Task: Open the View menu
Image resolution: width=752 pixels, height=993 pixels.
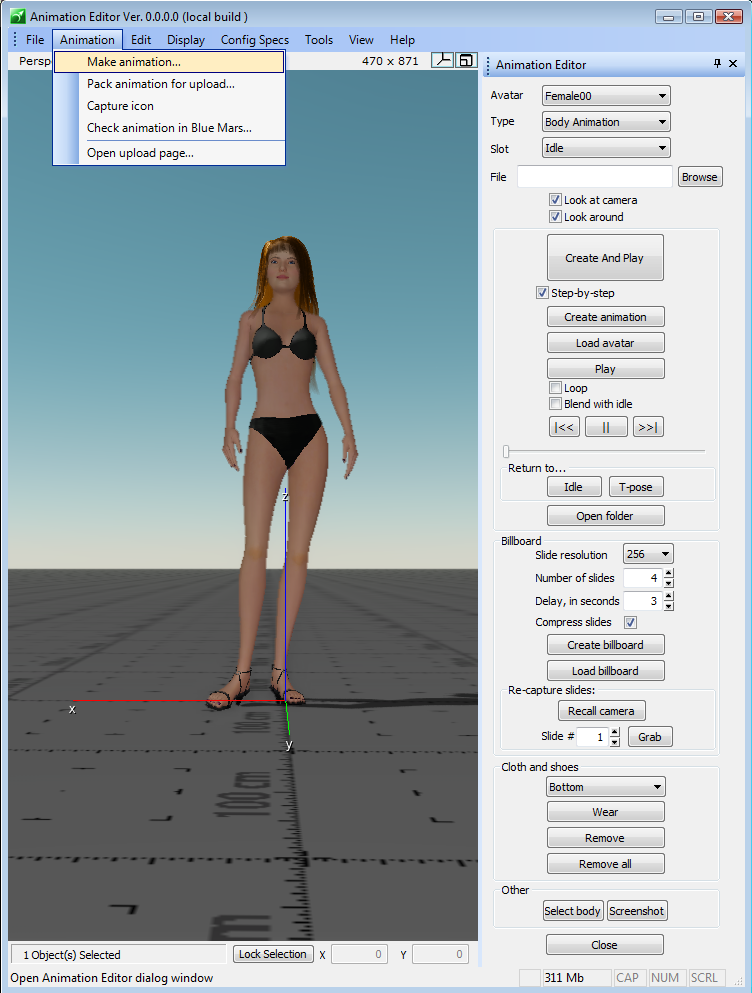Action: [361, 40]
